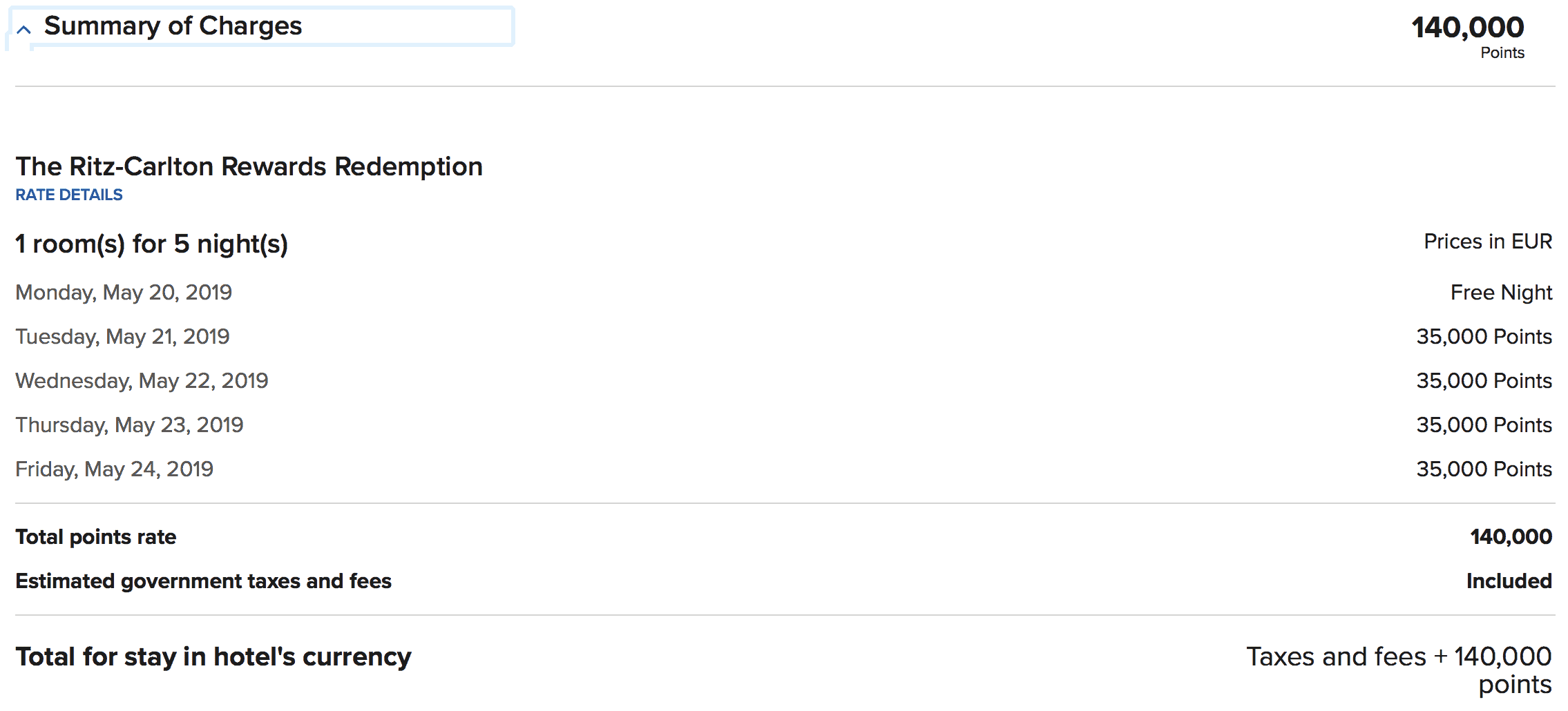Screen dimensions: 1568x711
Task: Select the Friday, May 24, 2019 date
Action: pyautogui.click(x=114, y=469)
